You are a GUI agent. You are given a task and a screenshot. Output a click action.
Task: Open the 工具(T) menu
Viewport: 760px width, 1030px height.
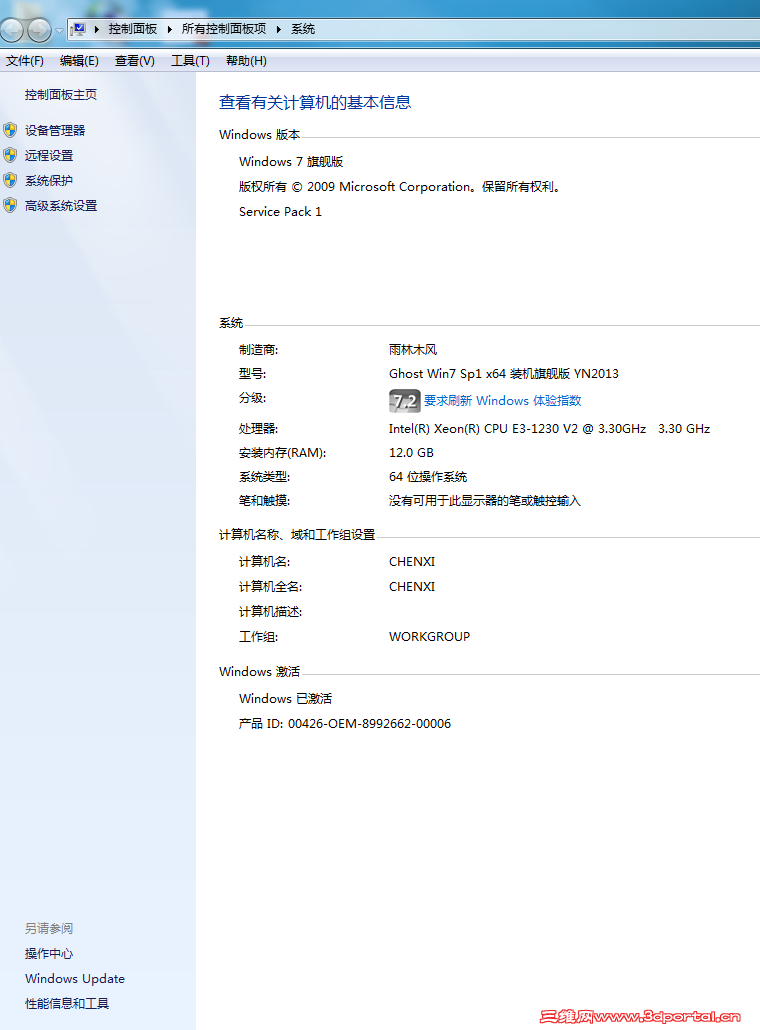[x=190, y=61]
